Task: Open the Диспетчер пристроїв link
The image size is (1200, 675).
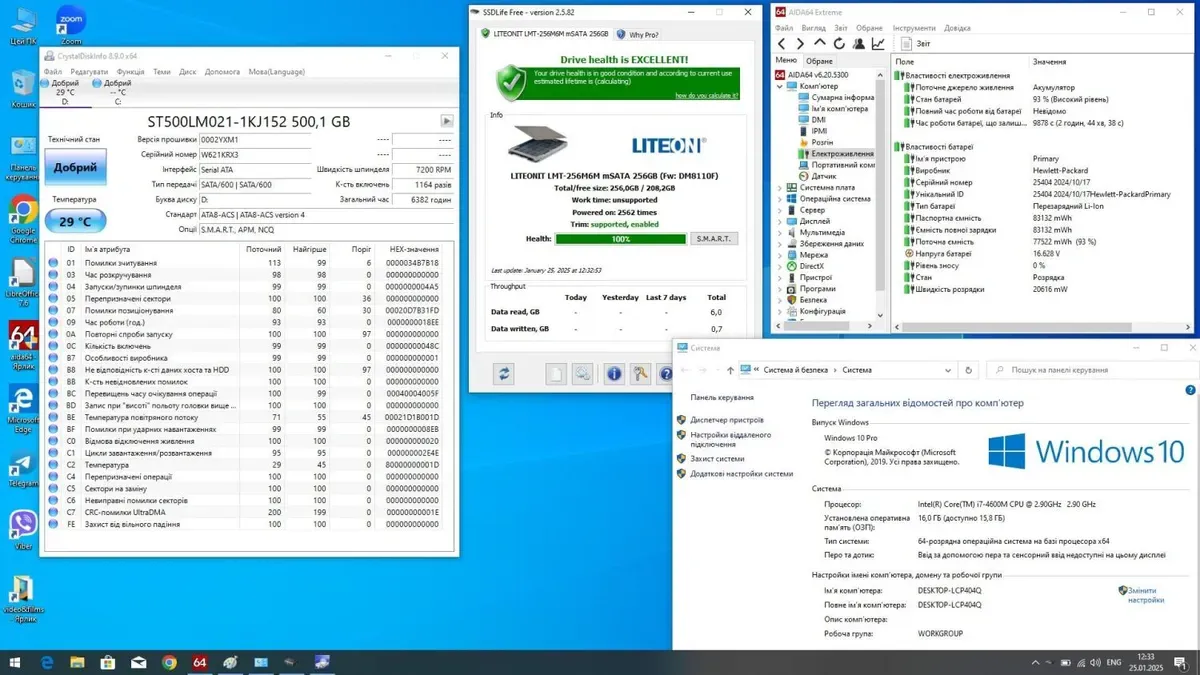Action: tap(726, 420)
